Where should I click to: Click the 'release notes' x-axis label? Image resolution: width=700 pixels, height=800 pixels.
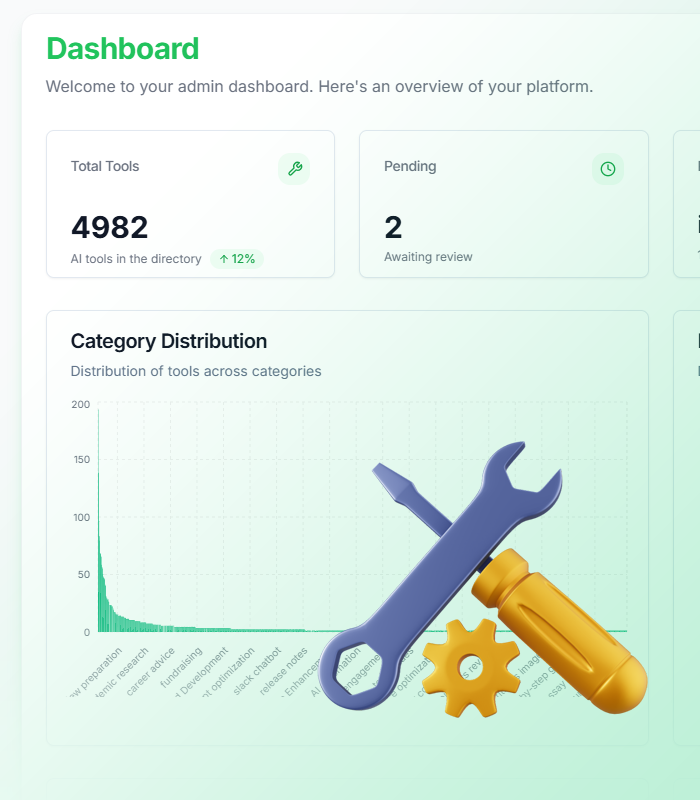click(284, 671)
